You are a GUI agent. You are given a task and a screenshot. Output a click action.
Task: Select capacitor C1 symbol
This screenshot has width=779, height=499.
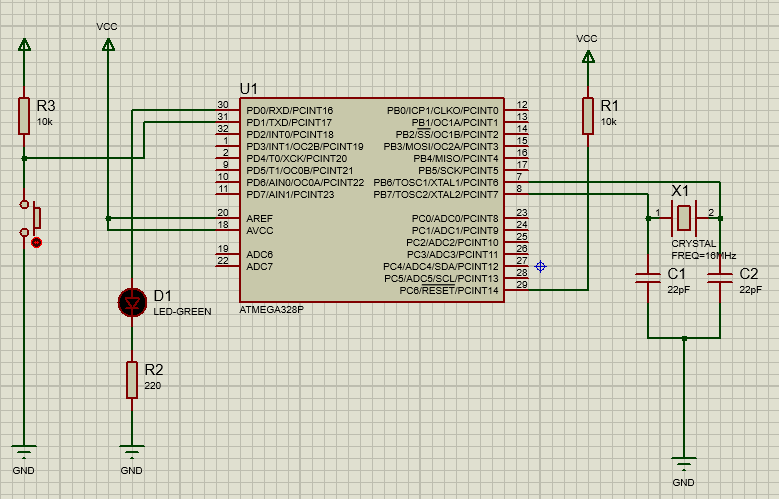click(648, 278)
